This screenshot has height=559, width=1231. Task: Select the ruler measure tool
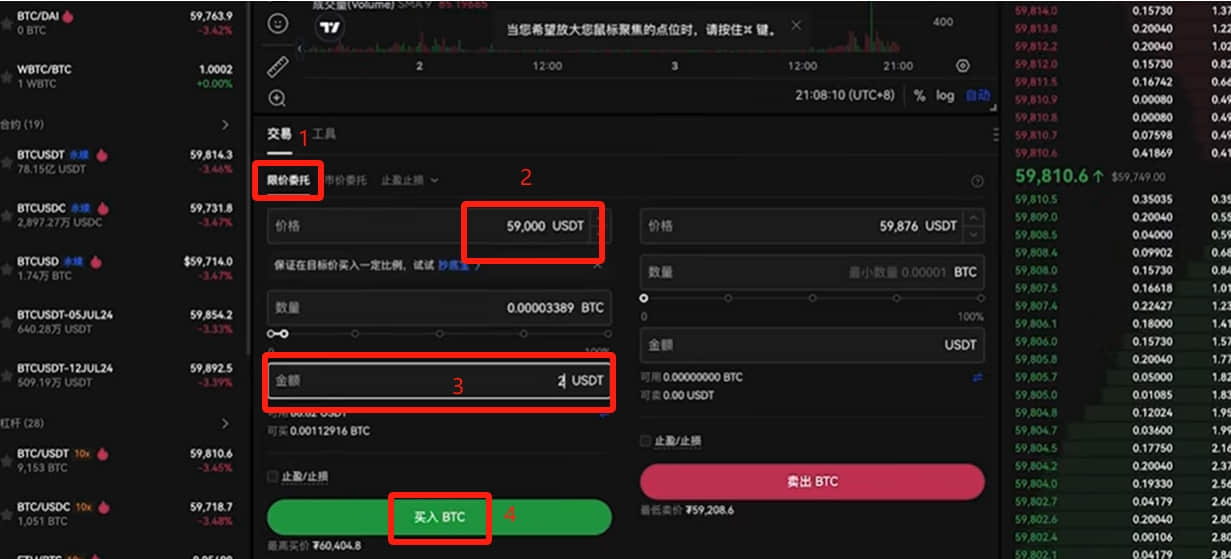(278, 67)
